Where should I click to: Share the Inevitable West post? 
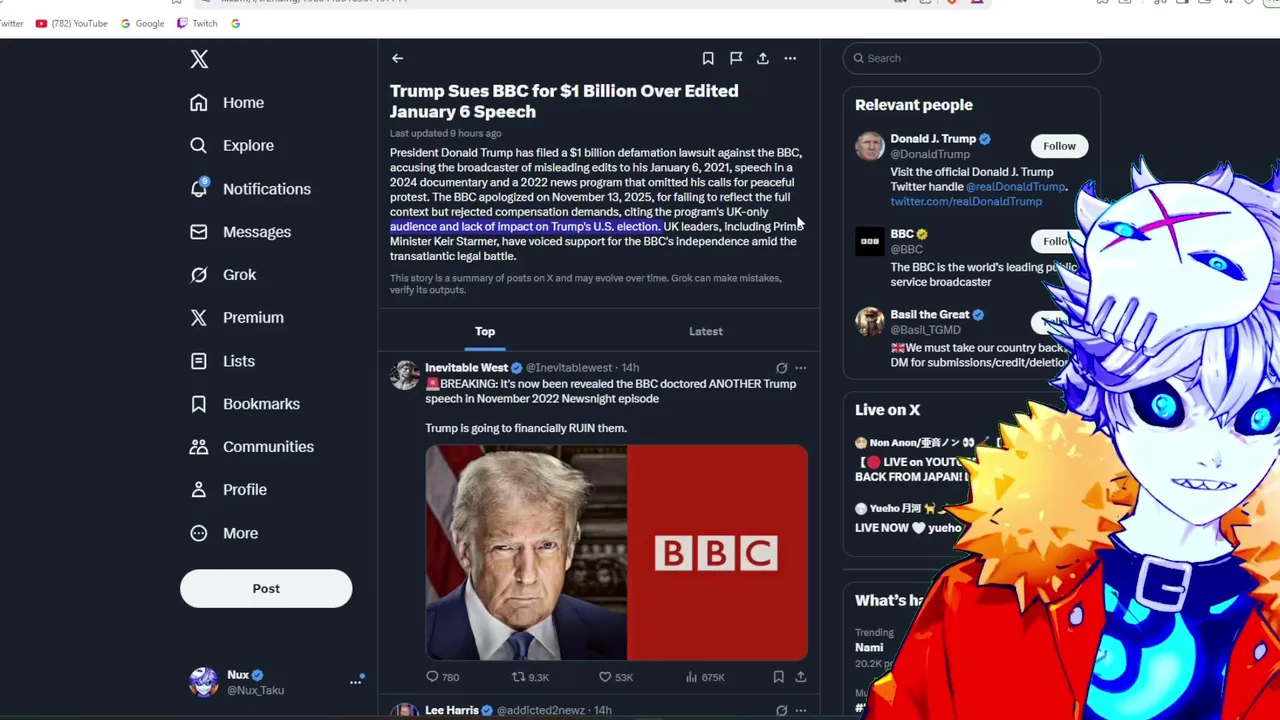click(800, 677)
